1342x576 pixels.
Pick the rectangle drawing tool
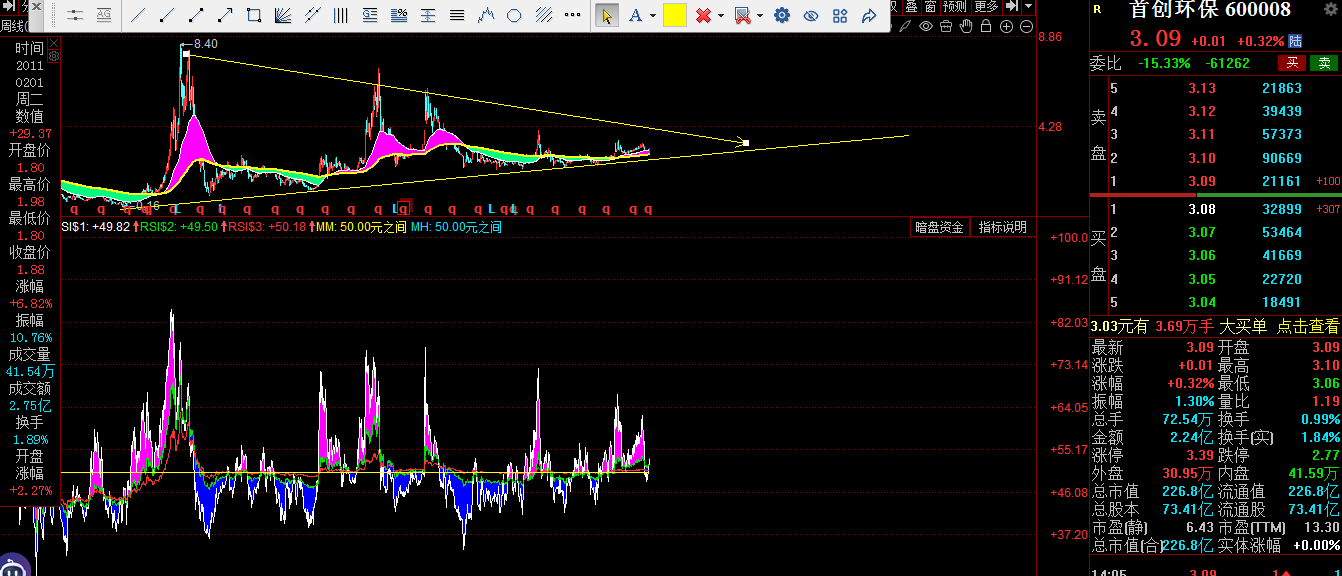coord(254,15)
